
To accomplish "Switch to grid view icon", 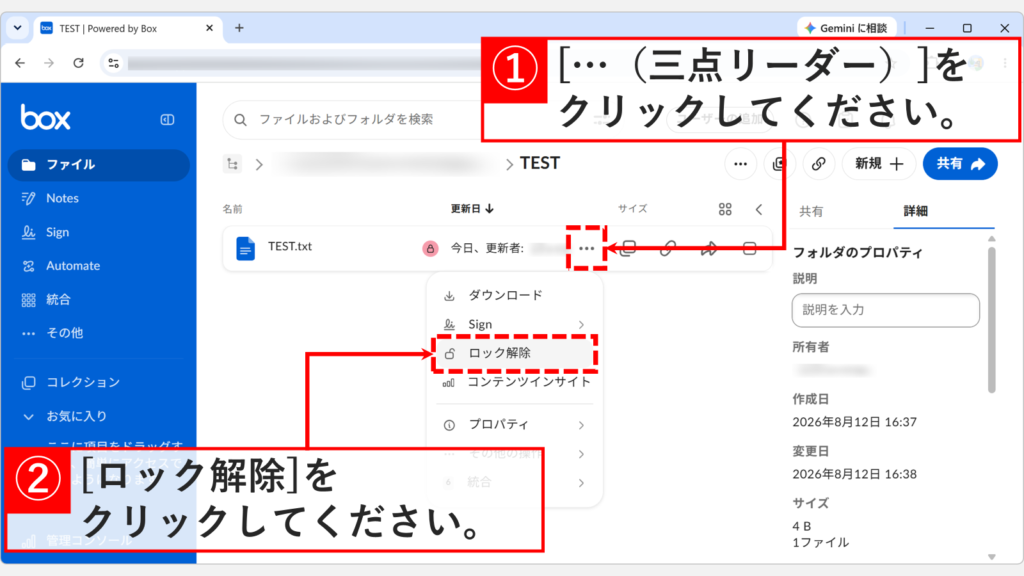I will 725,209.
